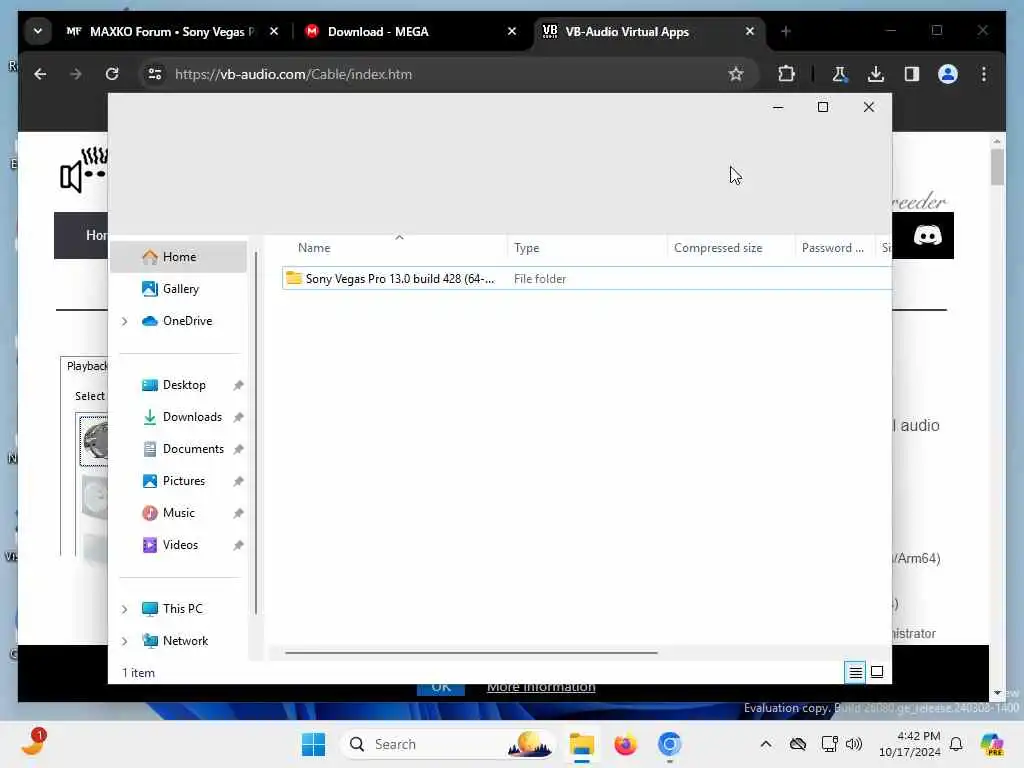Open File Explorer from the taskbar
The height and width of the screenshot is (768, 1024).
coord(581,744)
